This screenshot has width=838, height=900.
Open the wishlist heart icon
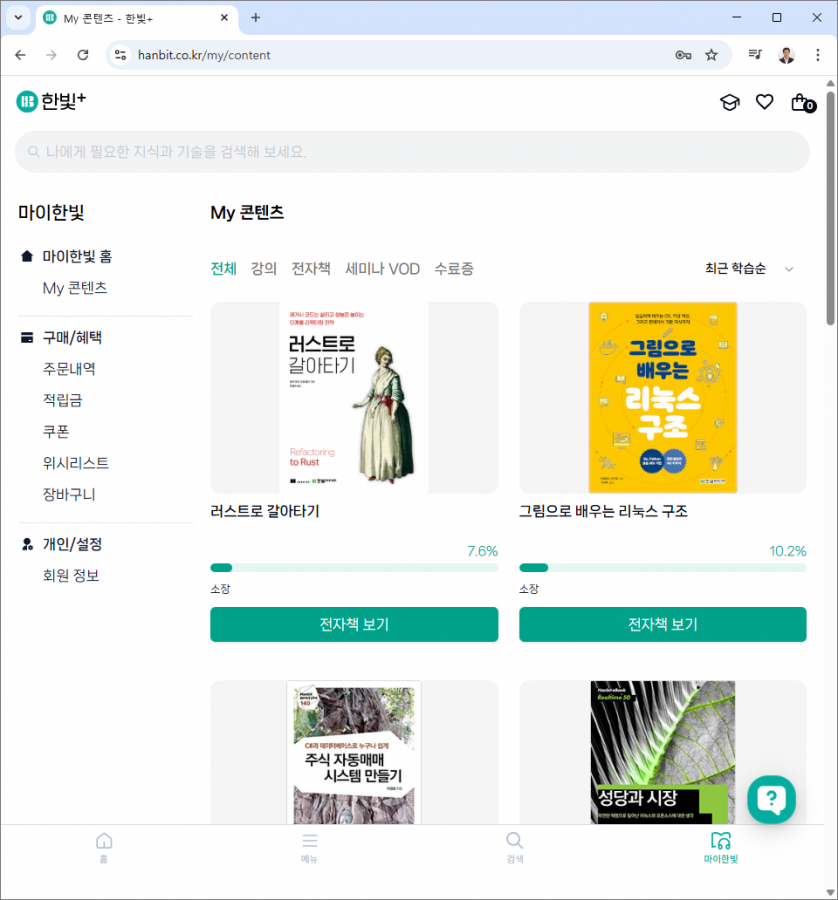click(764, 102)
